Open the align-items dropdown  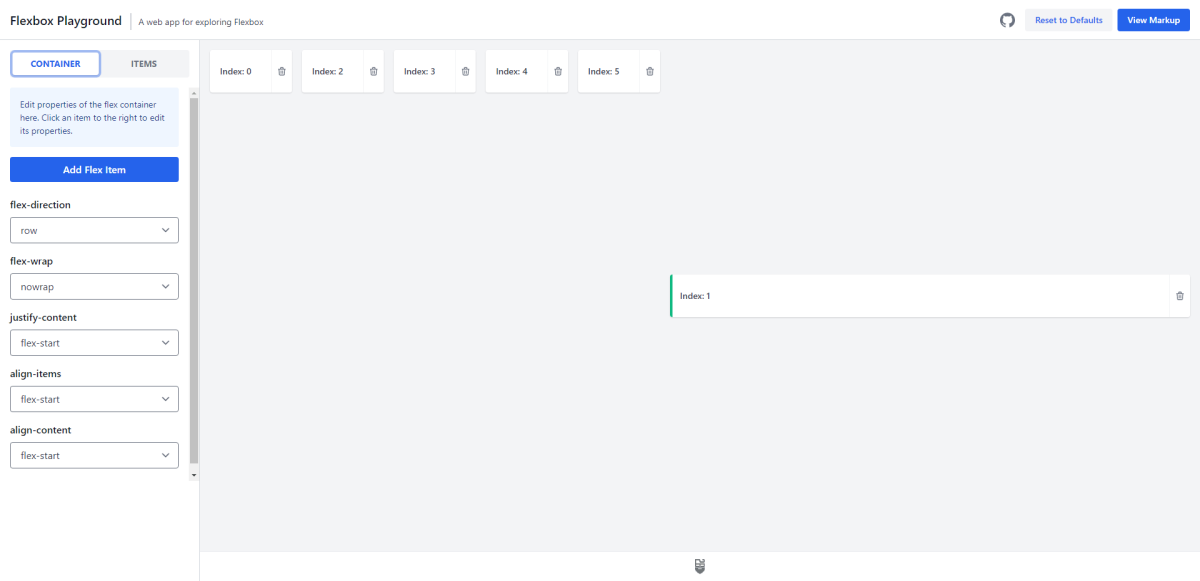click(x=94, y=398)
